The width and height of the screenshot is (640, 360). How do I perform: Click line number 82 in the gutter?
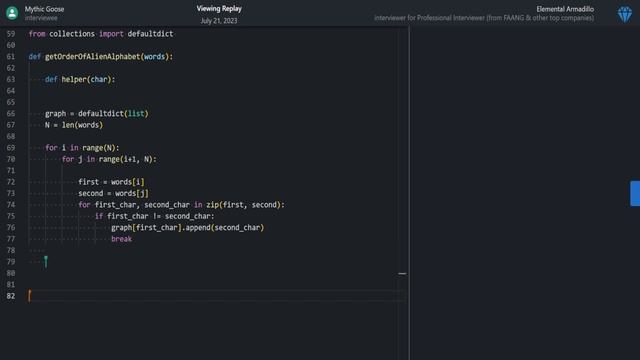tap(11, 296)
